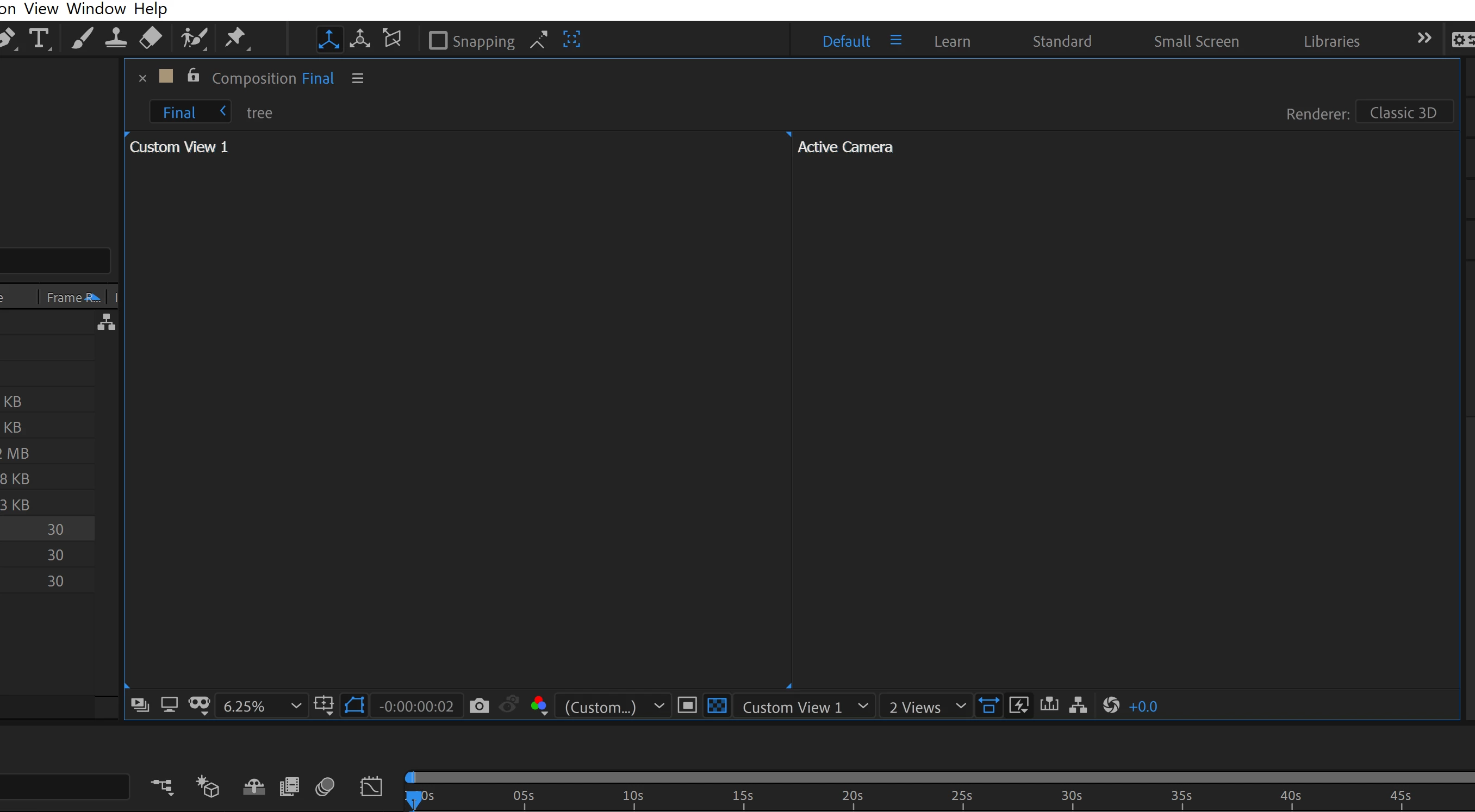Take a snapshot with camera icon
The height and width of the screenshot is (812, 1475).
click(478, 705)
